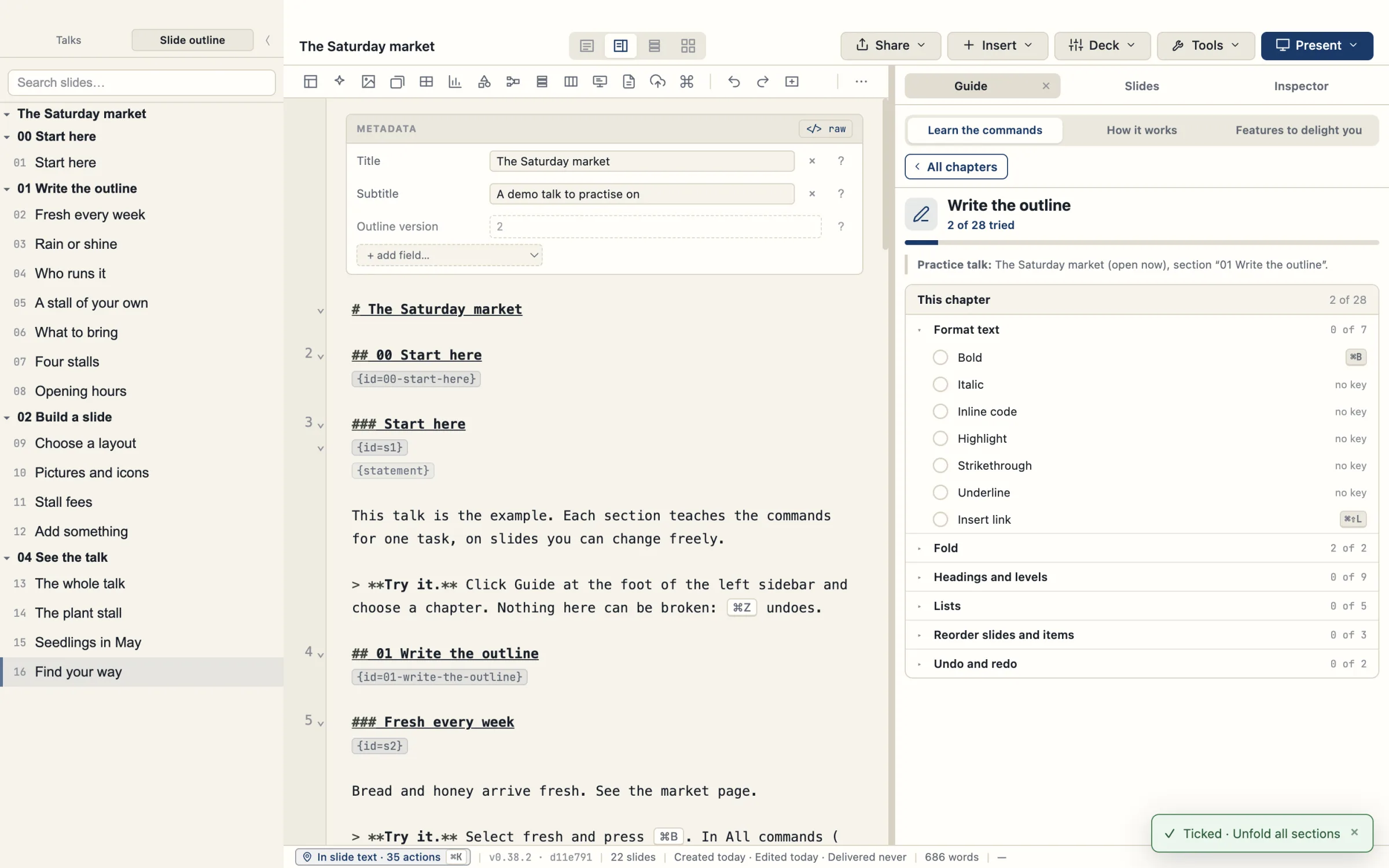The image size is (1389, 868).
Task: Go back to All chapters
Action: (956, 167)
